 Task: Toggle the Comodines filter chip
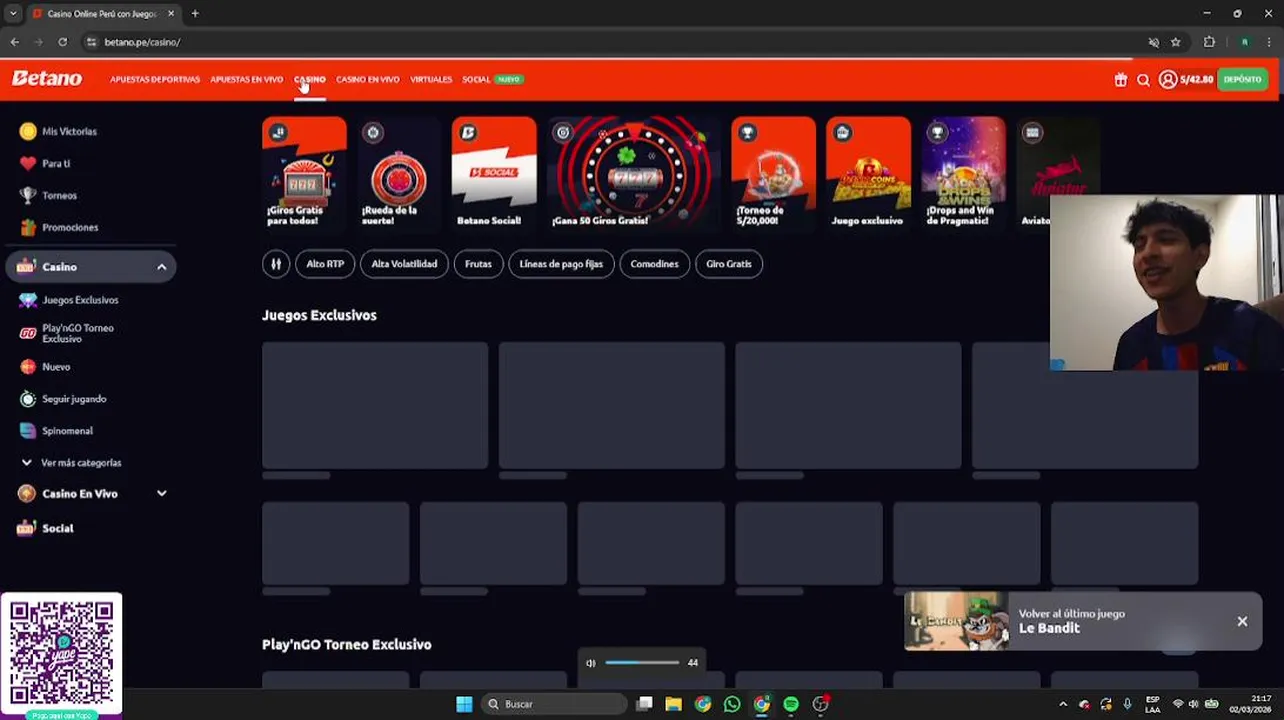[x=654, y=264]
